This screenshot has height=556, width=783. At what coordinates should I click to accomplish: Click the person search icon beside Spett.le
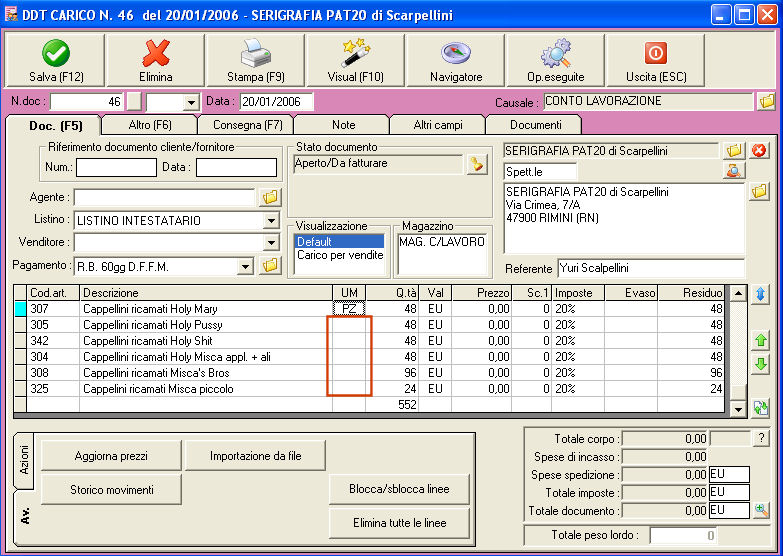[x=734, y=171]
